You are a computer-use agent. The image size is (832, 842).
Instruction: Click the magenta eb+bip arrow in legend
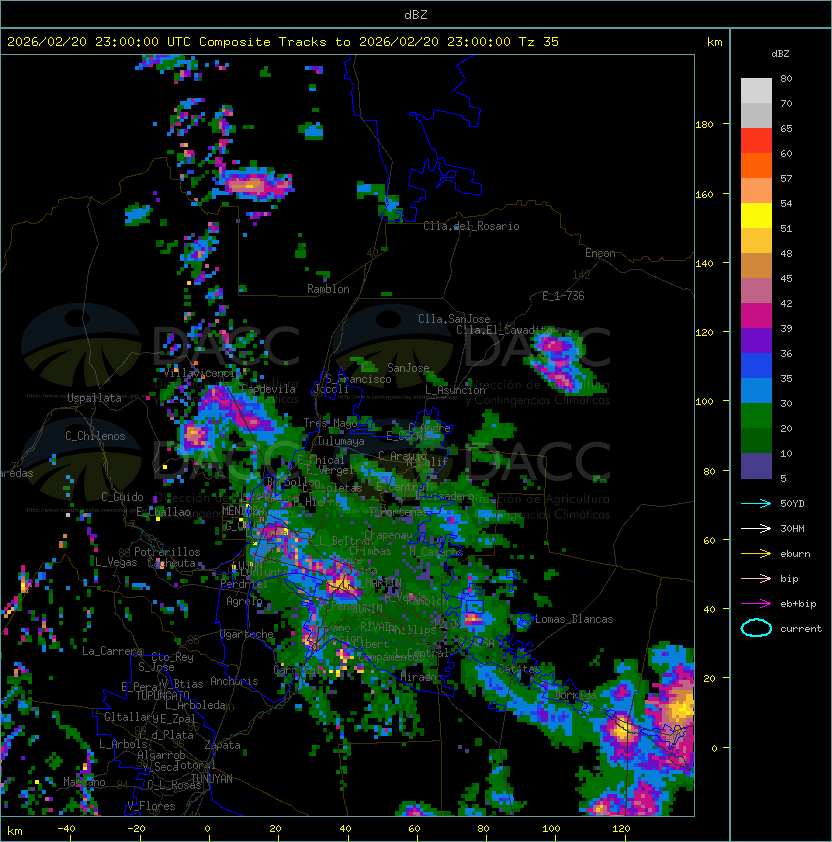click(x=756, y=604)
